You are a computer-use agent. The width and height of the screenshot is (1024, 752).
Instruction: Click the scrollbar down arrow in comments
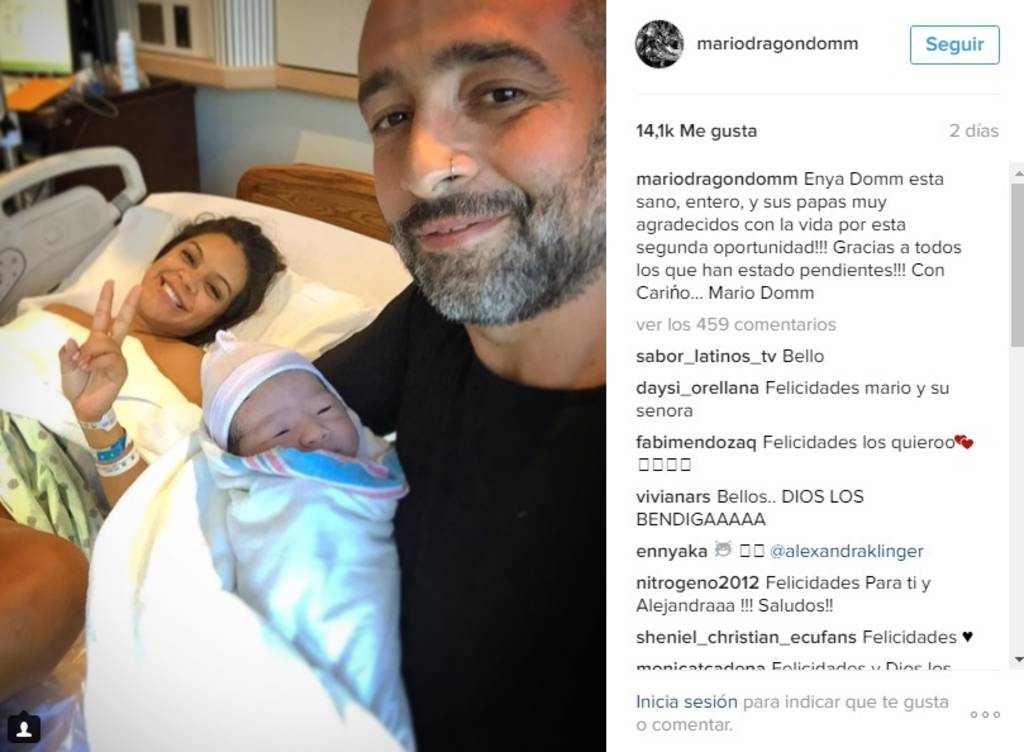[x=1018, y=660]
